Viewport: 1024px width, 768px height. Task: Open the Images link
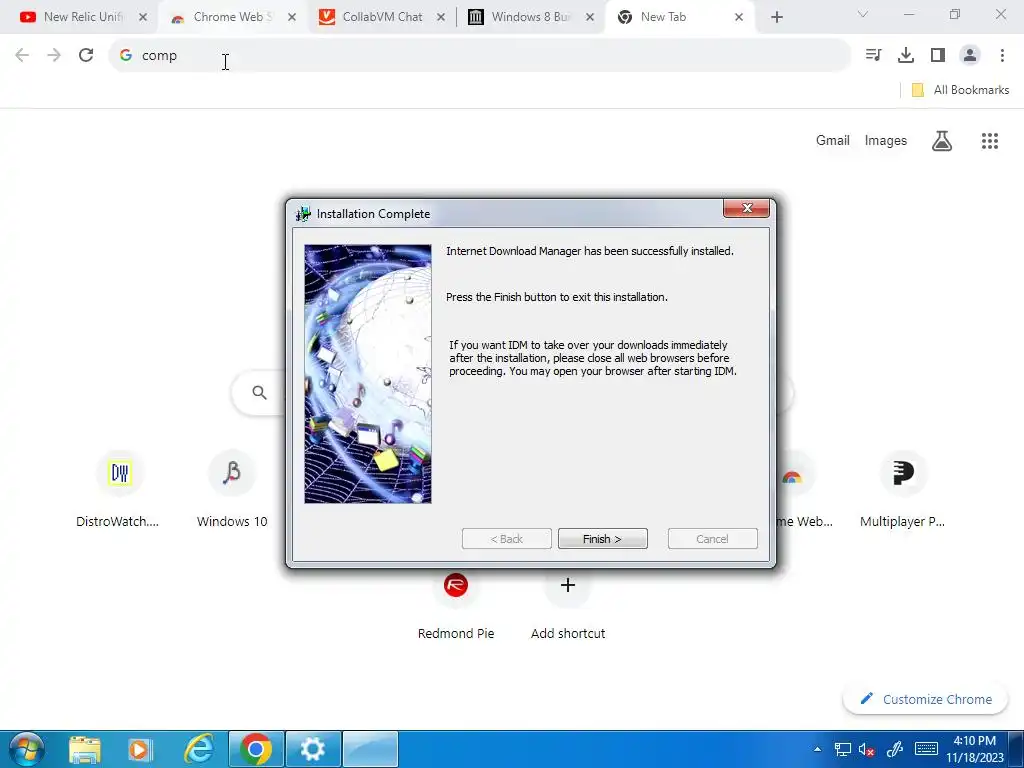(886, 140)
